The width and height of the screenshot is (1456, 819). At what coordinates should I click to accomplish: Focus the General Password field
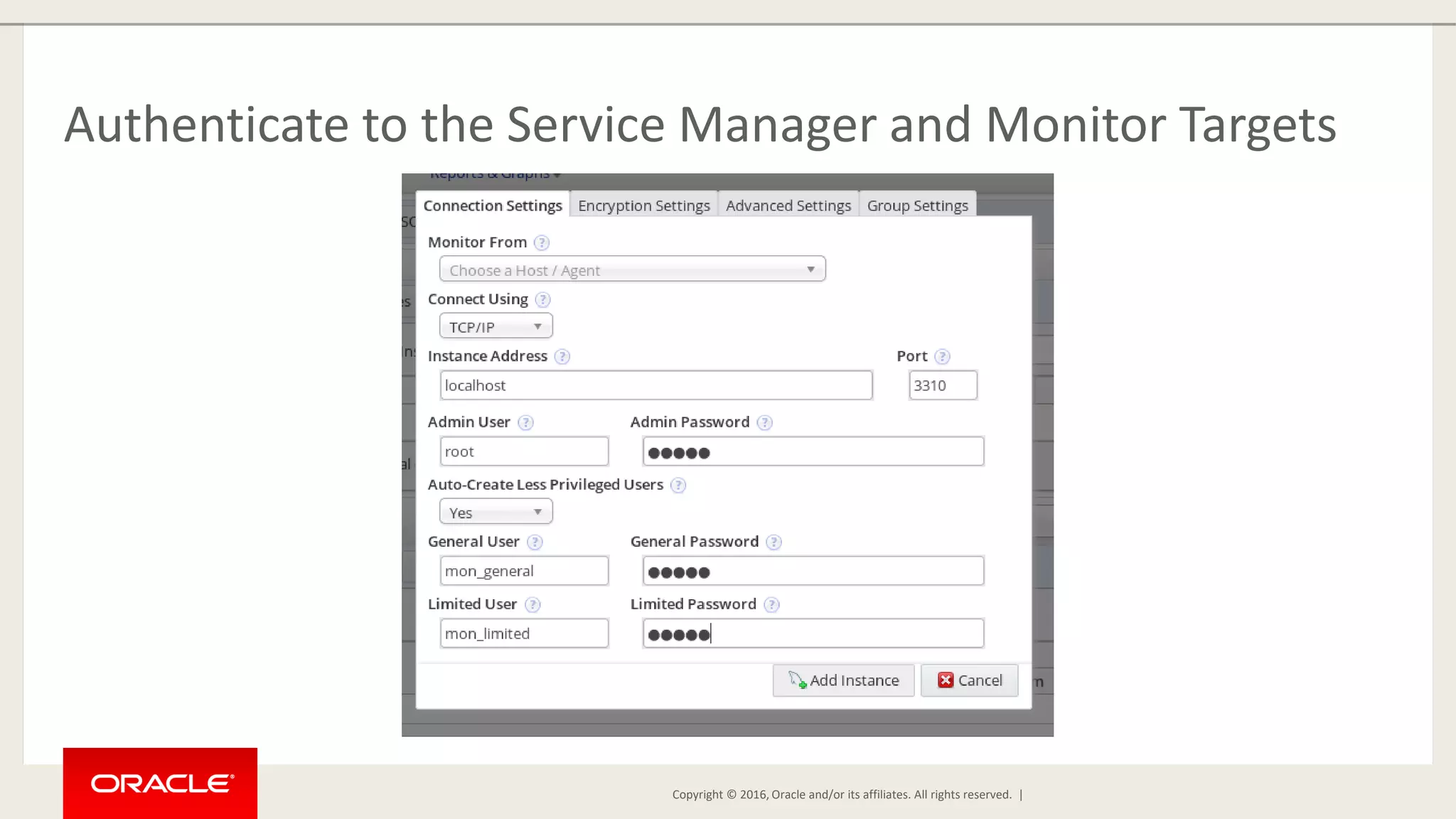pos(813,571)
